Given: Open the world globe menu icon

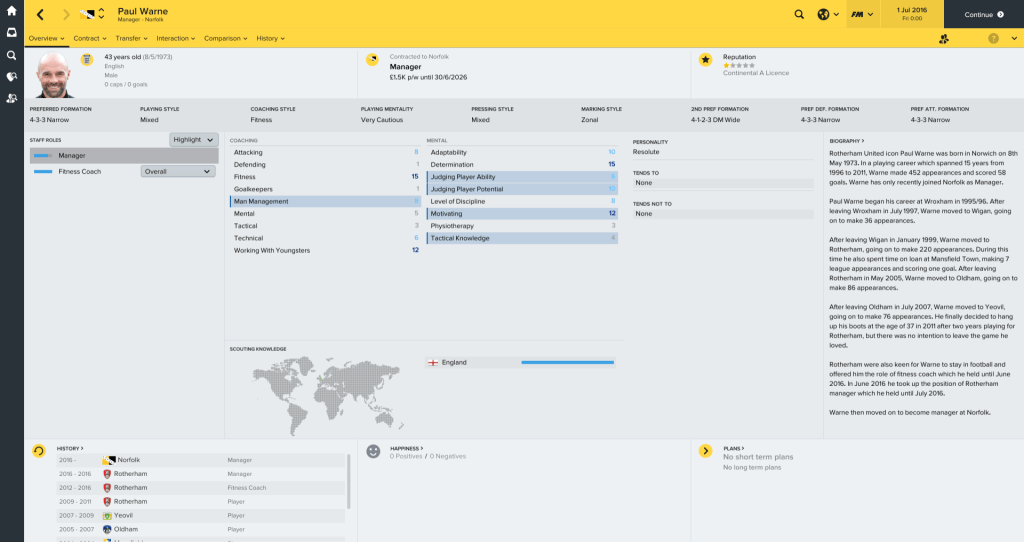Looking at the screenshot, I should (x=824, y=15).
